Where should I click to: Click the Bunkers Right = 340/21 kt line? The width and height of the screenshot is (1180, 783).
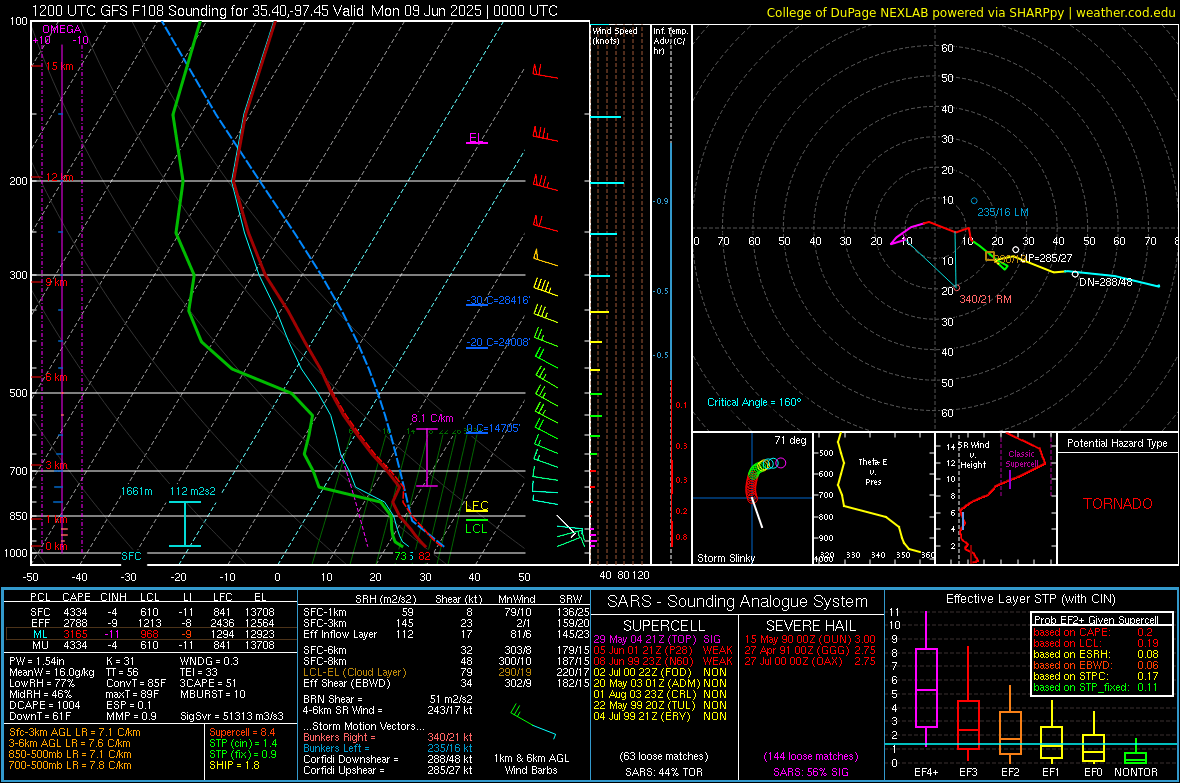click(x=388, y=738)
